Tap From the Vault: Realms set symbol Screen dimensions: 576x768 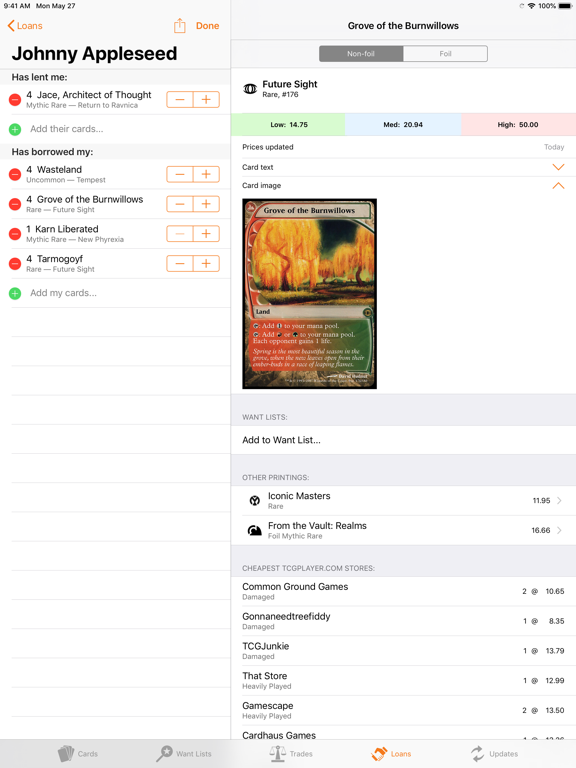click(x=255, y=530)
